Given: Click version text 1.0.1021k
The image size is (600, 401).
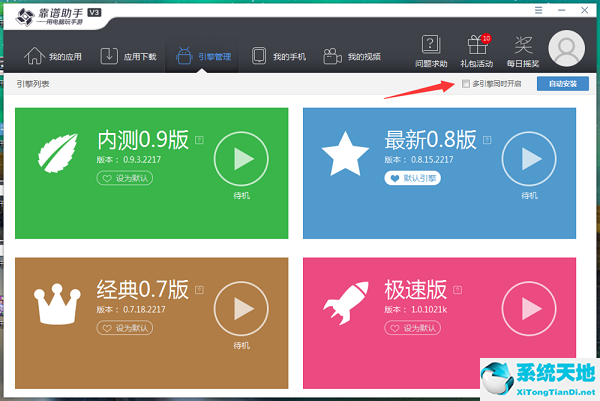Looking at the screenshot, I should (x=429, y=310).
